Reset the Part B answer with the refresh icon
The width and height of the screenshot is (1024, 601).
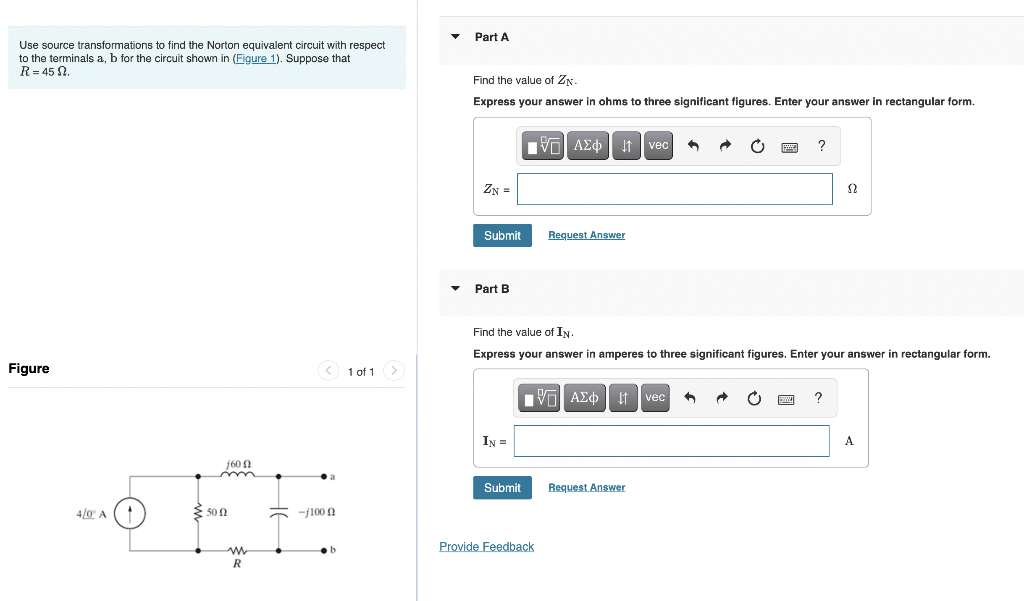753,397
